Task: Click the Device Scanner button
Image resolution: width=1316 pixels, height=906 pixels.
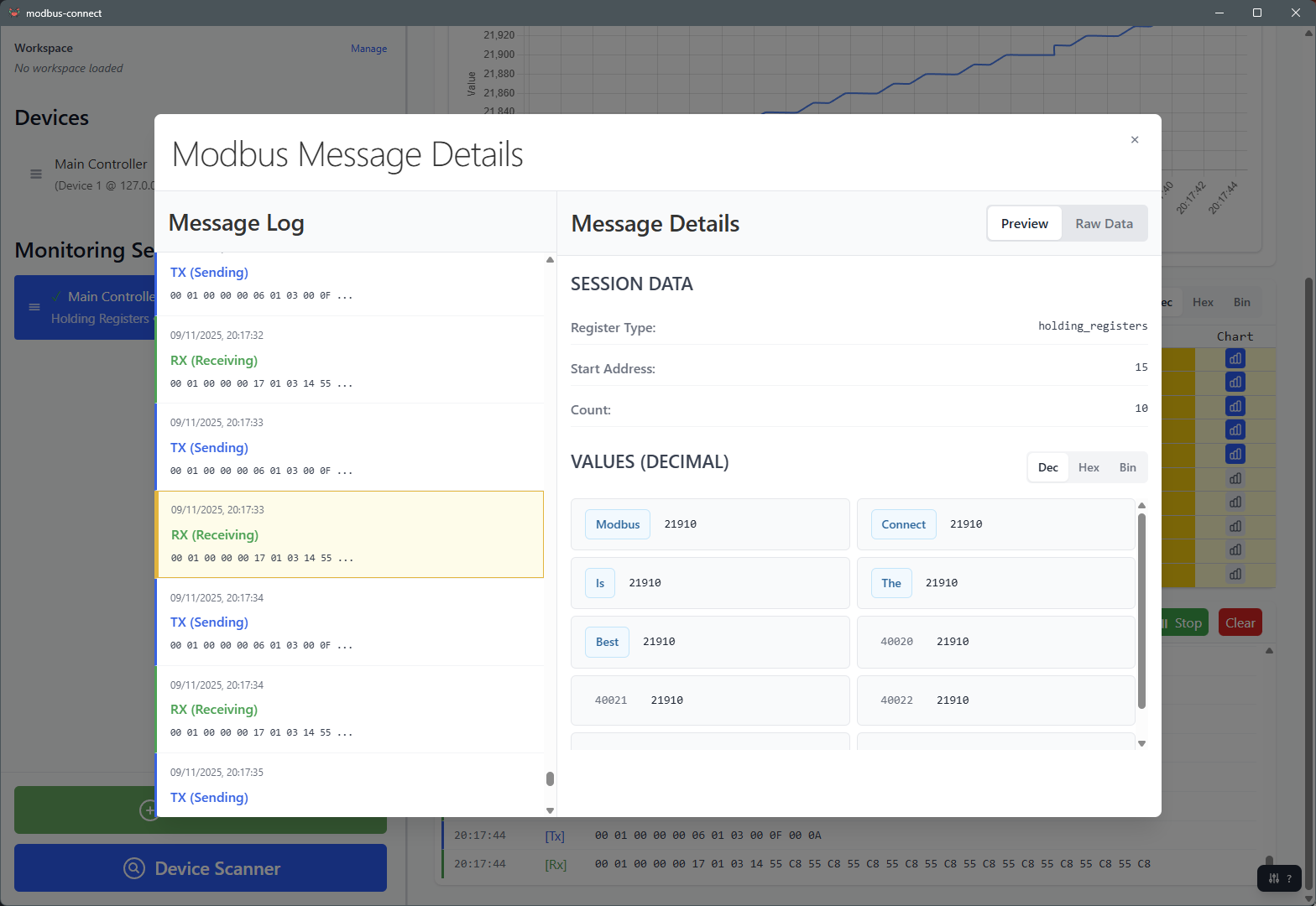Action: (201, 868)
